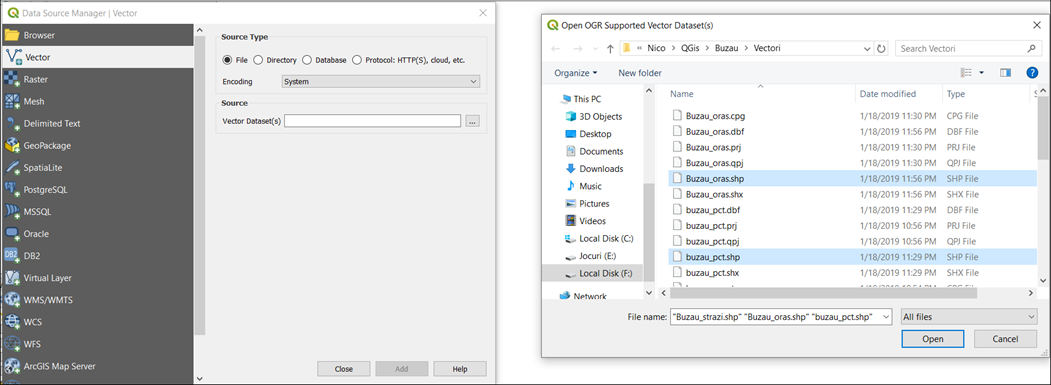
Task: Select the Raster source icon
Action: tap(12, 79)
